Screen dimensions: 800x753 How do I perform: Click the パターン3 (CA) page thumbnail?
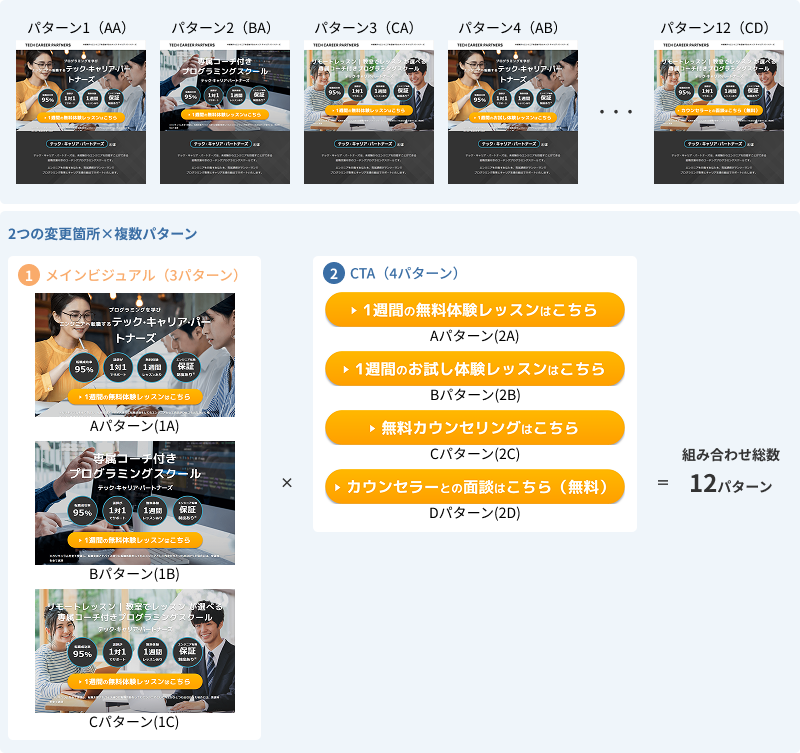click(369, 112)
